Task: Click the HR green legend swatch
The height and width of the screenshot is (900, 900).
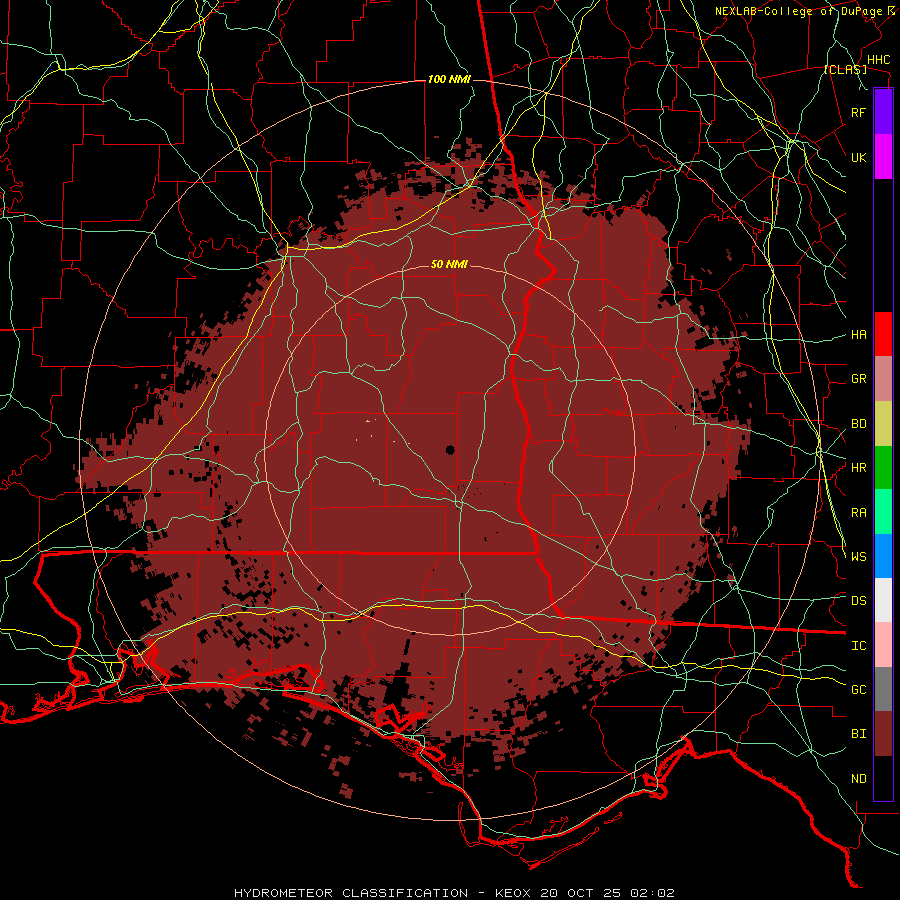Action: pos(883,468)
